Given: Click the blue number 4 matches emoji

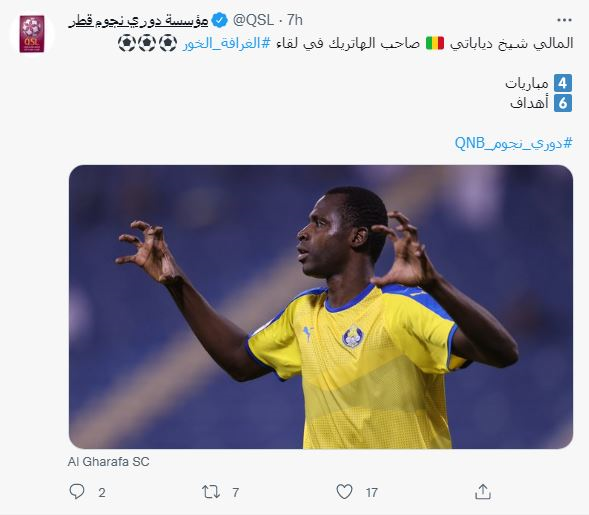Looking at the screenshot, I should 563,83.
